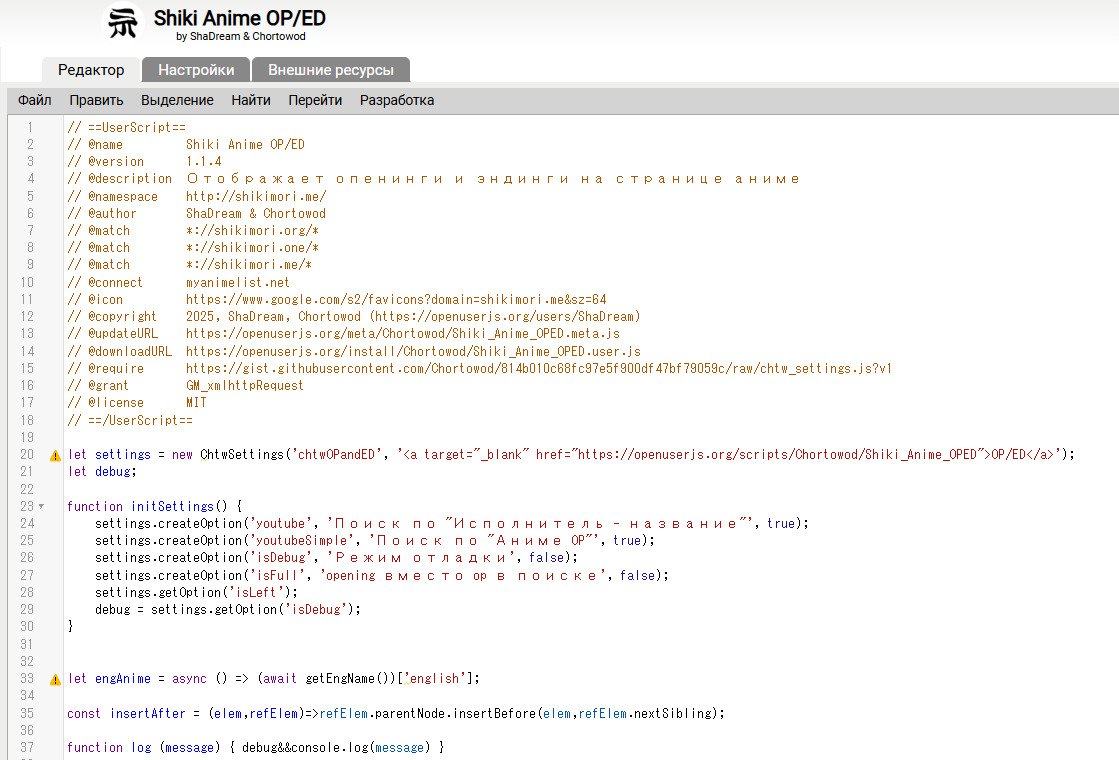Click line number 1 in the gutter

[30, 127]
